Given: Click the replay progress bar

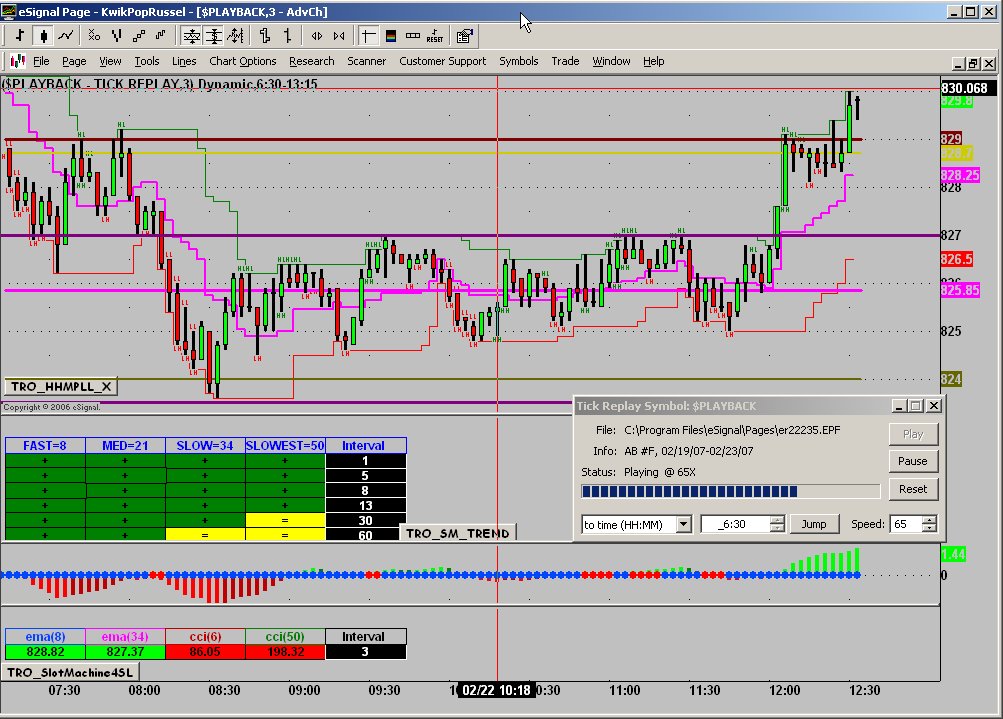Looking at the screenshot, I should point(731,491).
